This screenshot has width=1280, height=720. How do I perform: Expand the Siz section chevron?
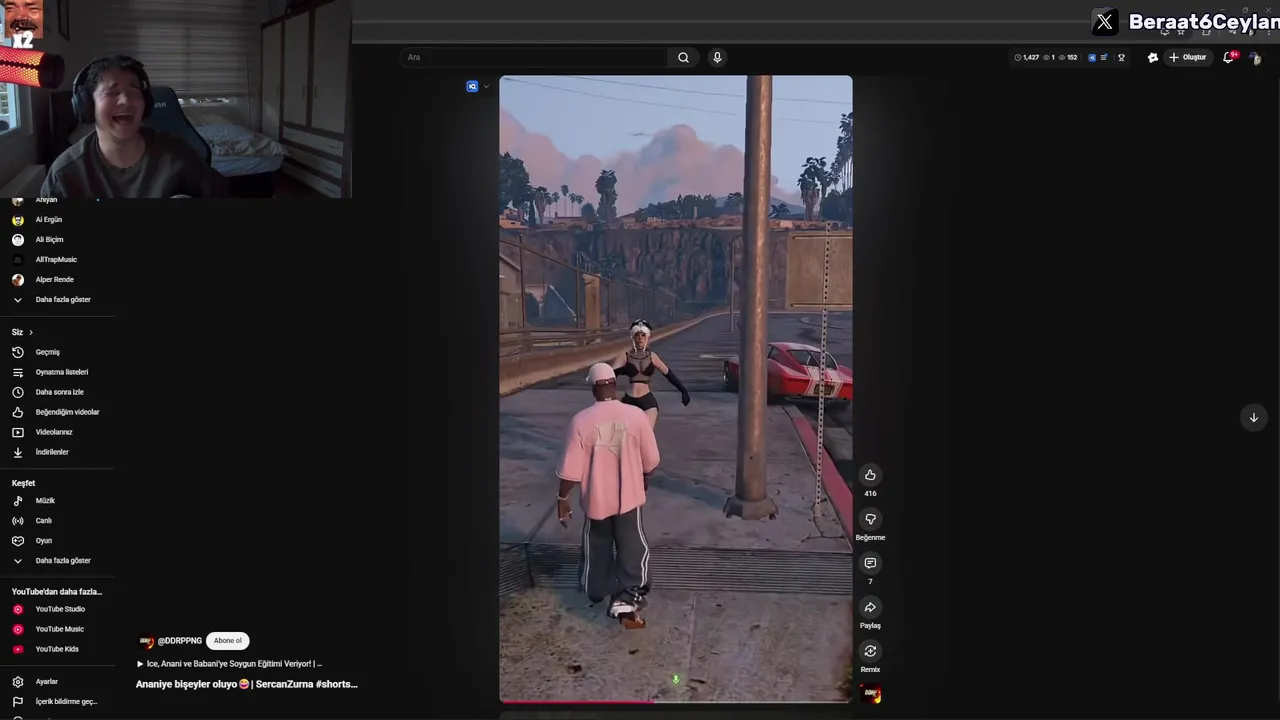point(31,332)
